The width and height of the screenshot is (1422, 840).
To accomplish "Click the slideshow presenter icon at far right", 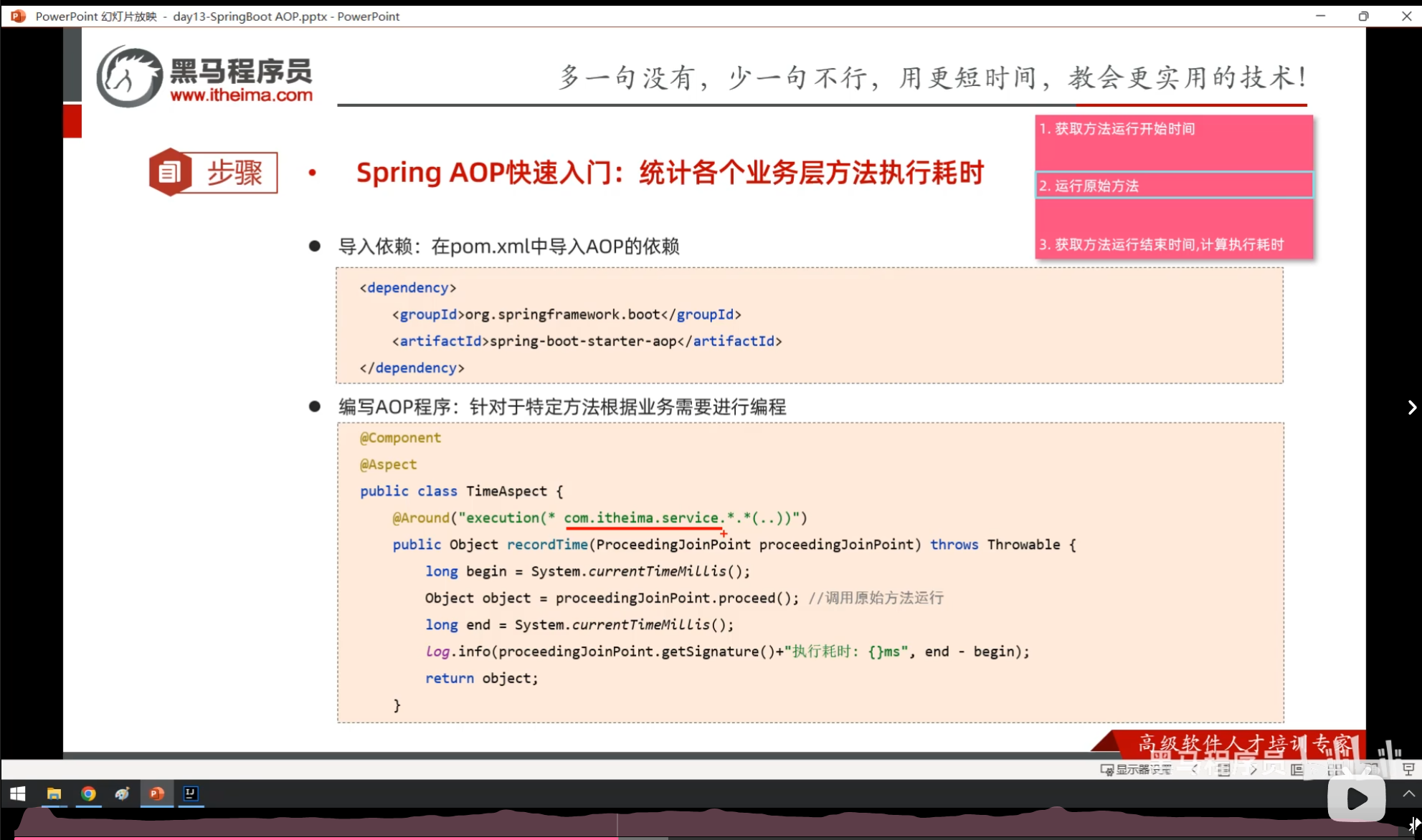I will point(1408,769).
